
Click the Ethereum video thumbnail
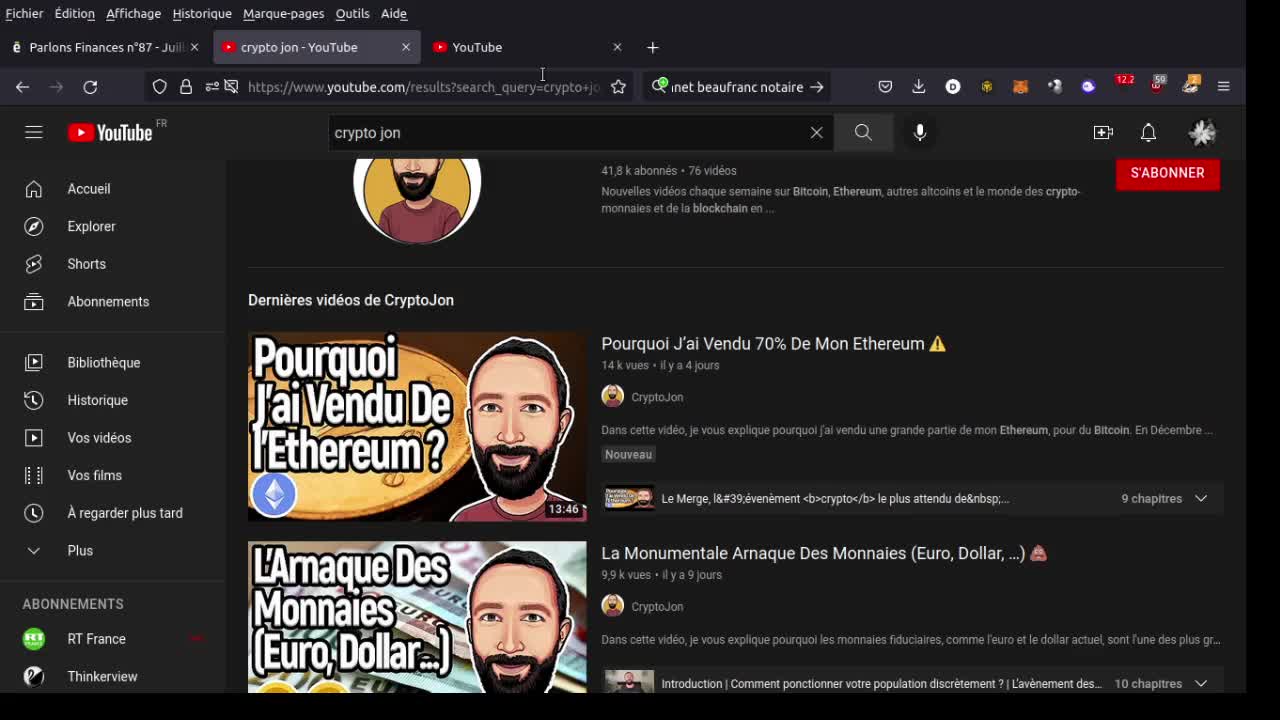[x=417, y=427]
